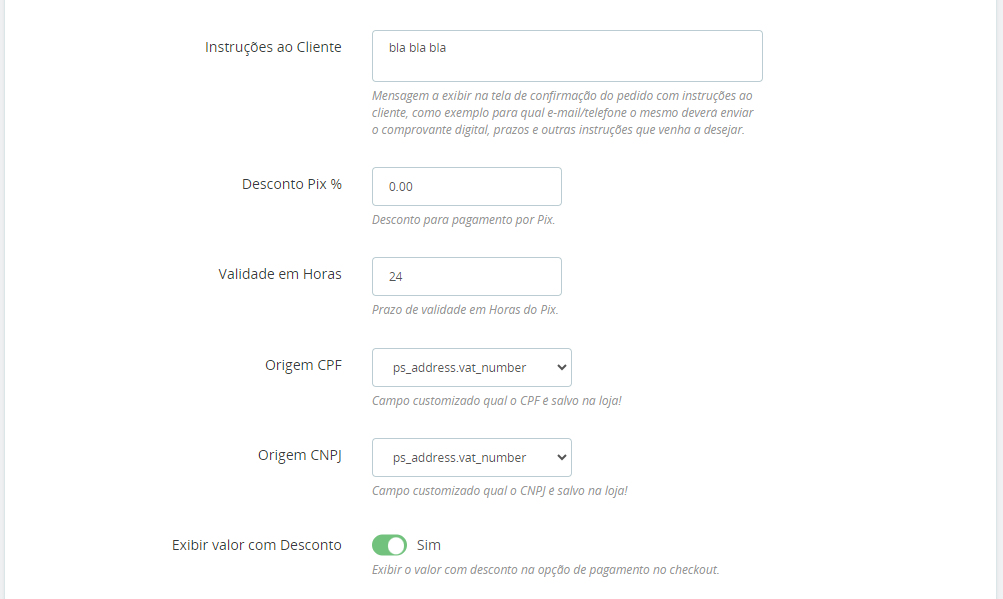This screenshot has height=599, width=1003.
Task: Click the chevron arrow on Origem CNPJ select
Action: [562, 458]
